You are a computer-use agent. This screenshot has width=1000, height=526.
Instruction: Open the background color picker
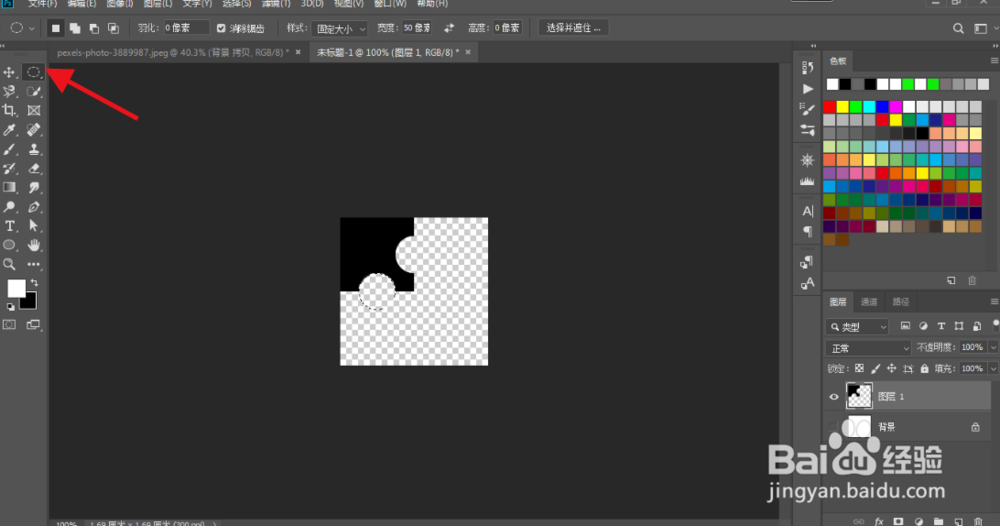tap(29, 302)
